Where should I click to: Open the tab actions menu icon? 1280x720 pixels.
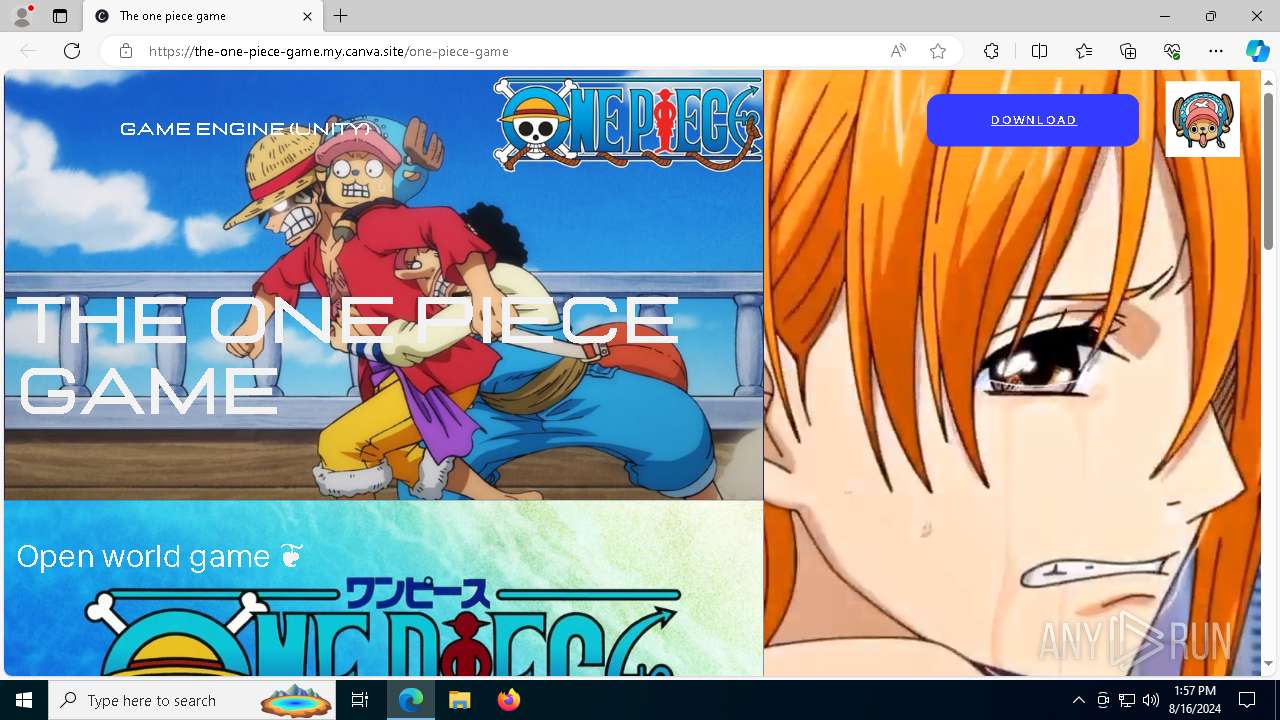[60, 16]
